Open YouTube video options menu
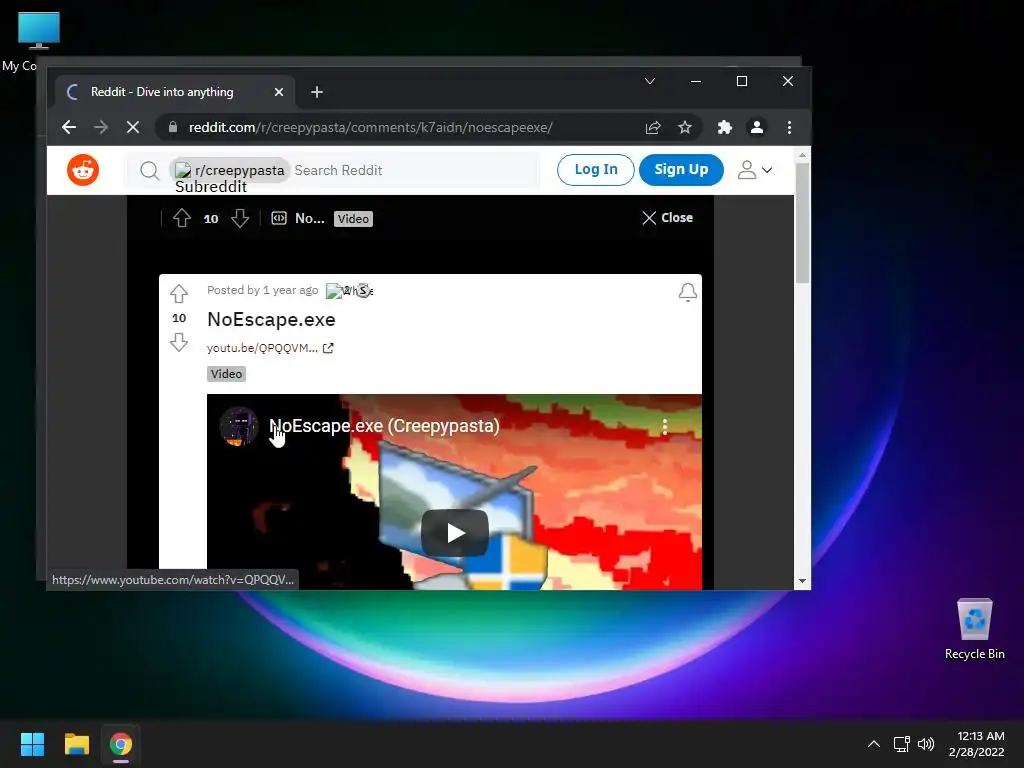The height and width of the screenshot is (768, 1024). pos(665,426)
